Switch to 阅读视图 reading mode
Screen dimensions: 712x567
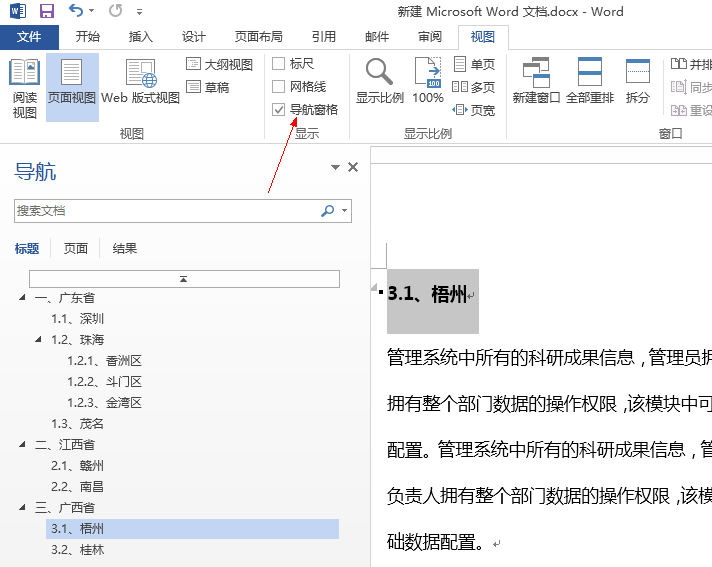pos(25,88)
